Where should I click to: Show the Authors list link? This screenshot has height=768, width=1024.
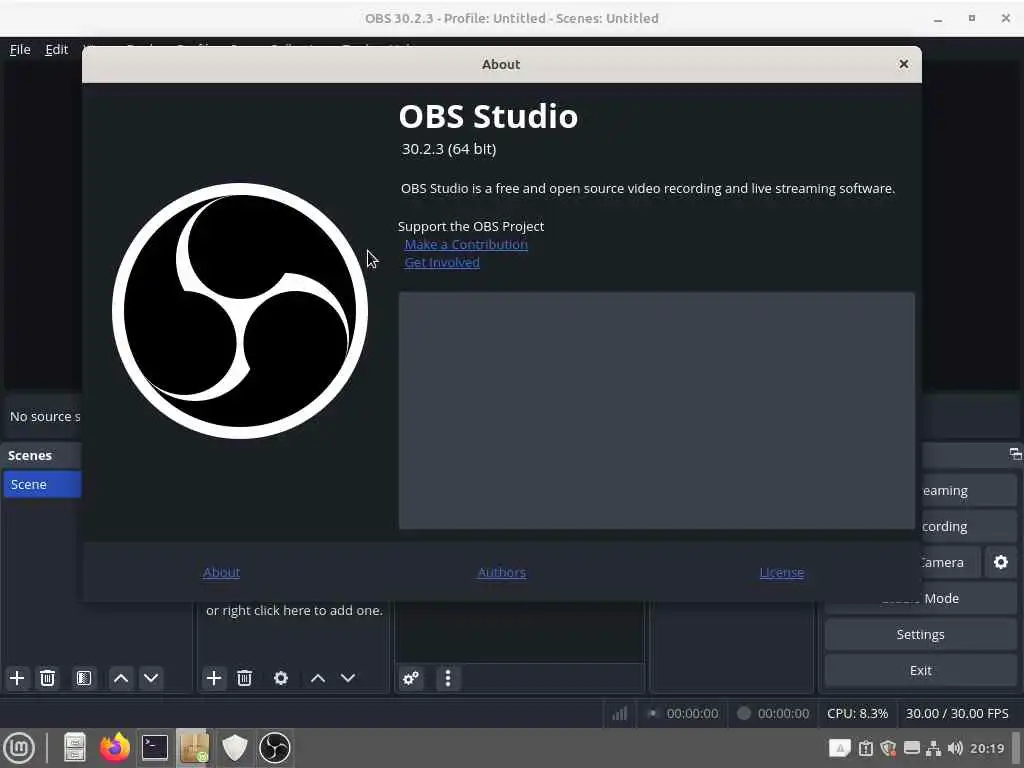tap(502, 573)
